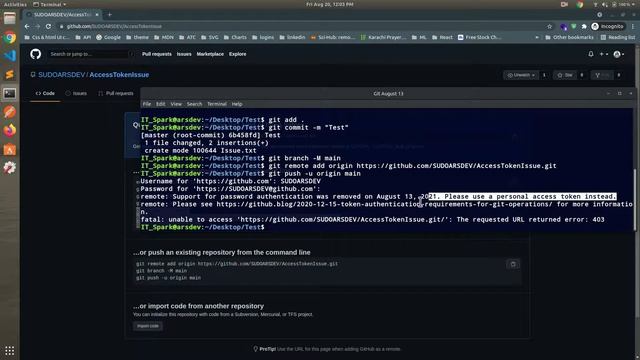Expand the hidden bookmarks overflow chevron
The image size is (640, 360).
[536, 37]
